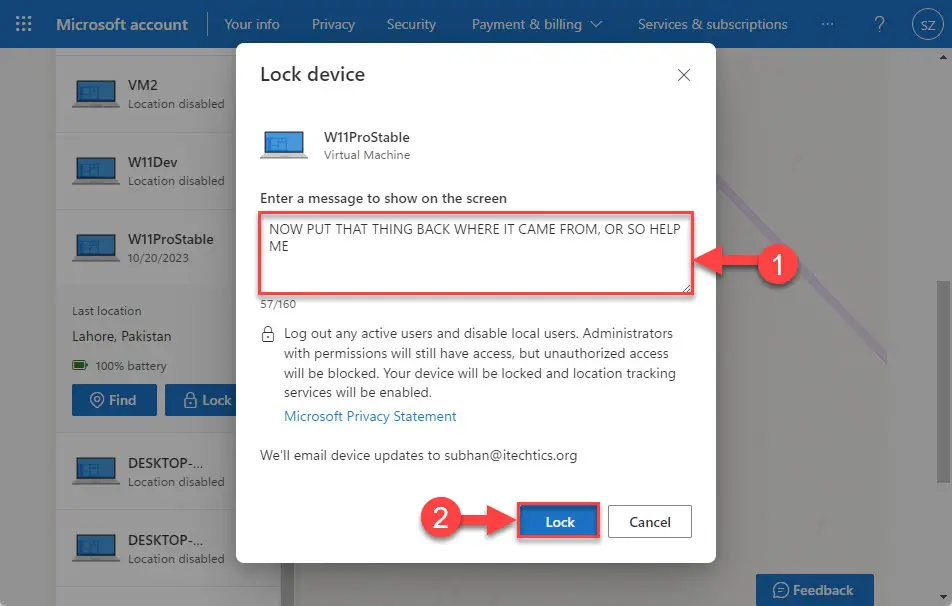This screenshot has height=606, width=952.
Task: Click the W11Dev laptop icon
Action: tap(95, 171)
